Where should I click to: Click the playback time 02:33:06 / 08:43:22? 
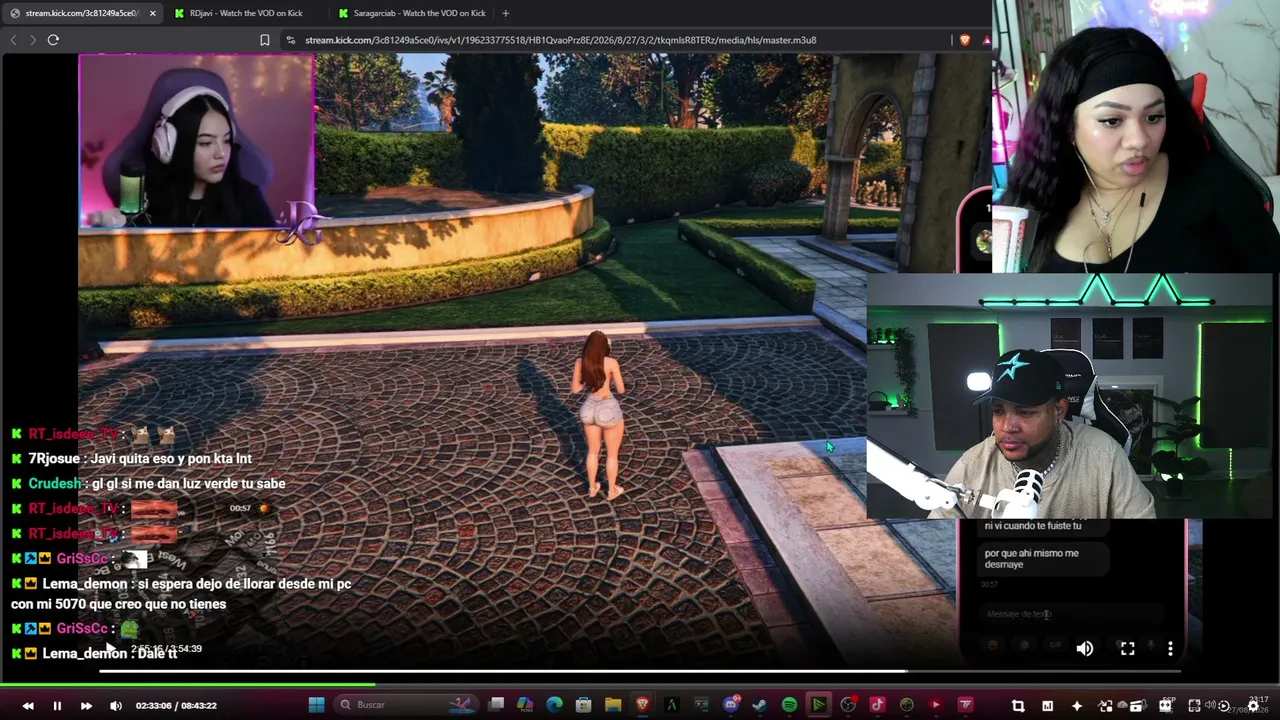pyautogui.click(x=176, y=706)
